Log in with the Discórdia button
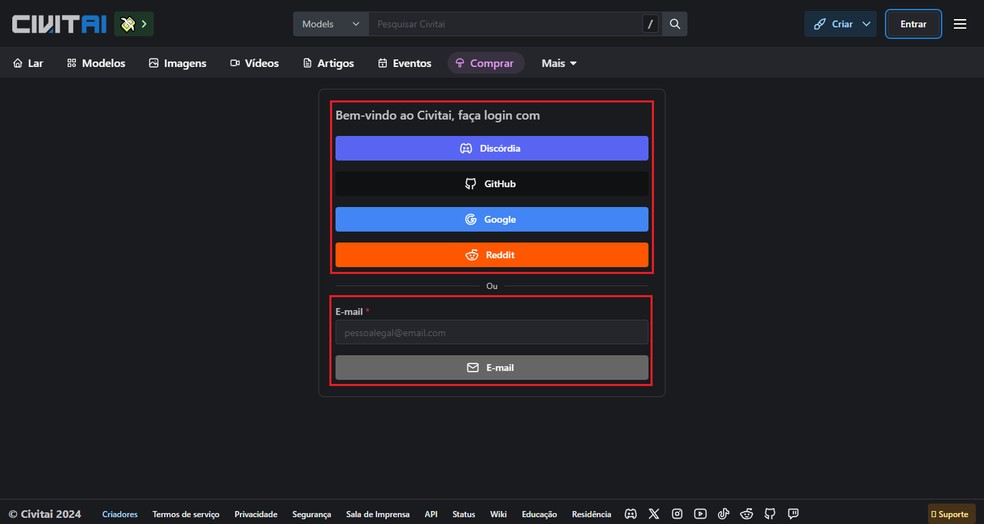 pyautogui.click(x=491, y=148)
